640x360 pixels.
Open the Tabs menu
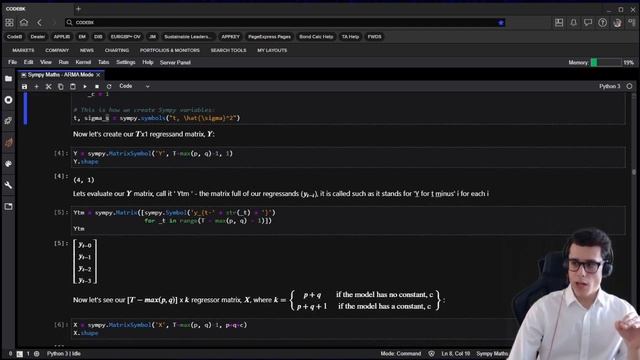click(103, 62)
